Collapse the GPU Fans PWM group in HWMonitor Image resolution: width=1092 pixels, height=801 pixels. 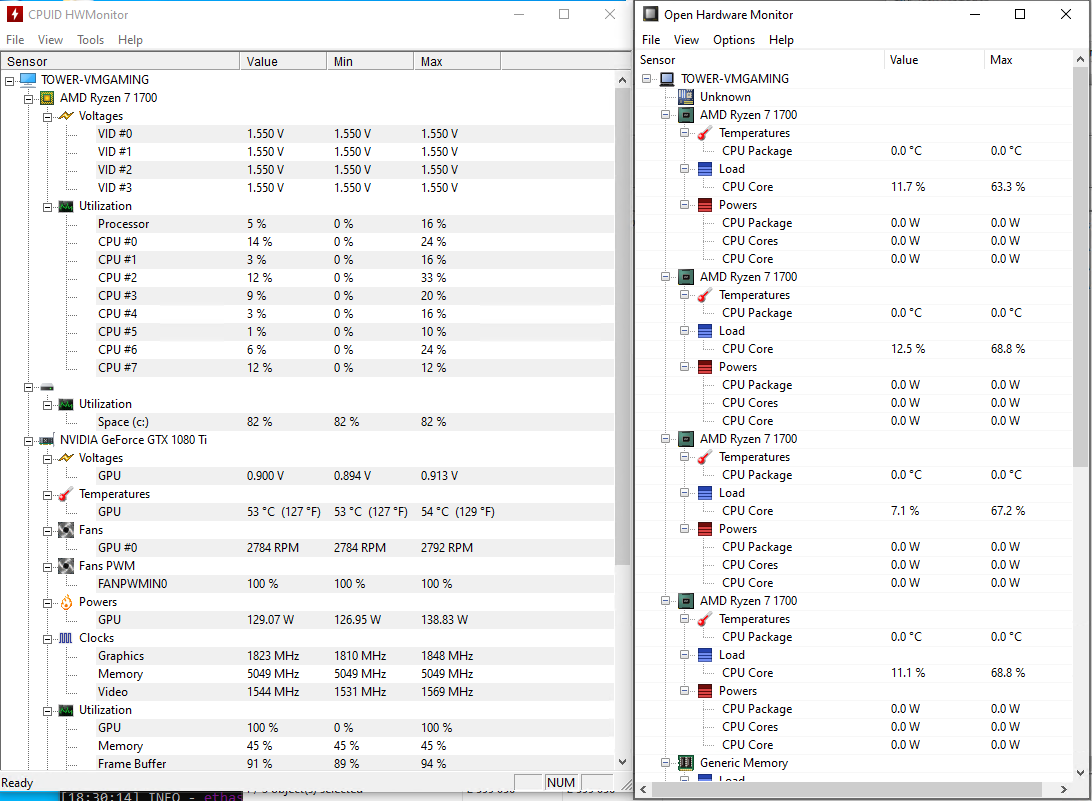pyautogui.click(x=47, y=567)
